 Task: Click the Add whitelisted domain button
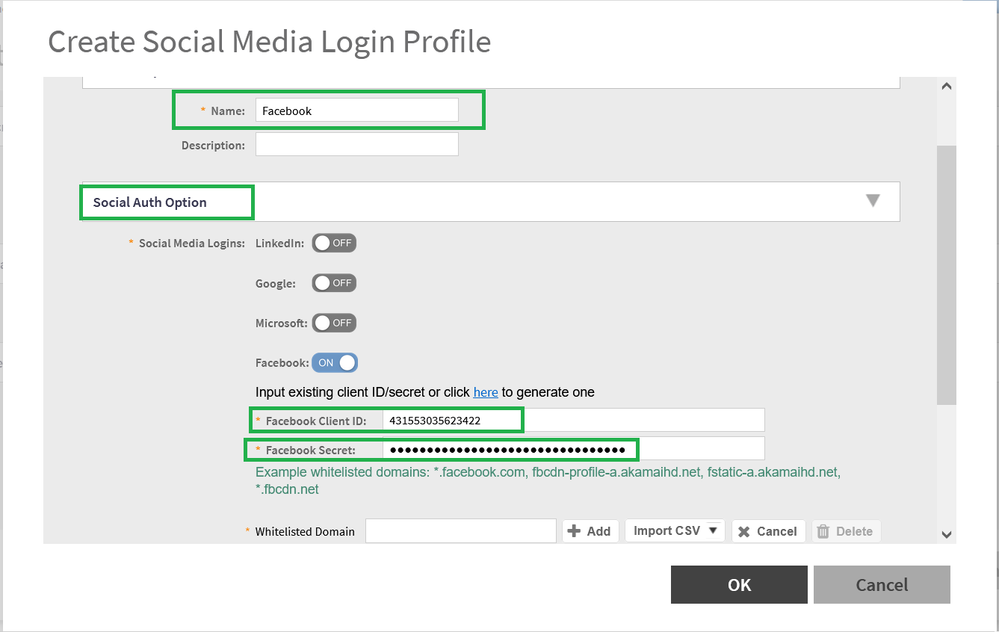[589, 531]
